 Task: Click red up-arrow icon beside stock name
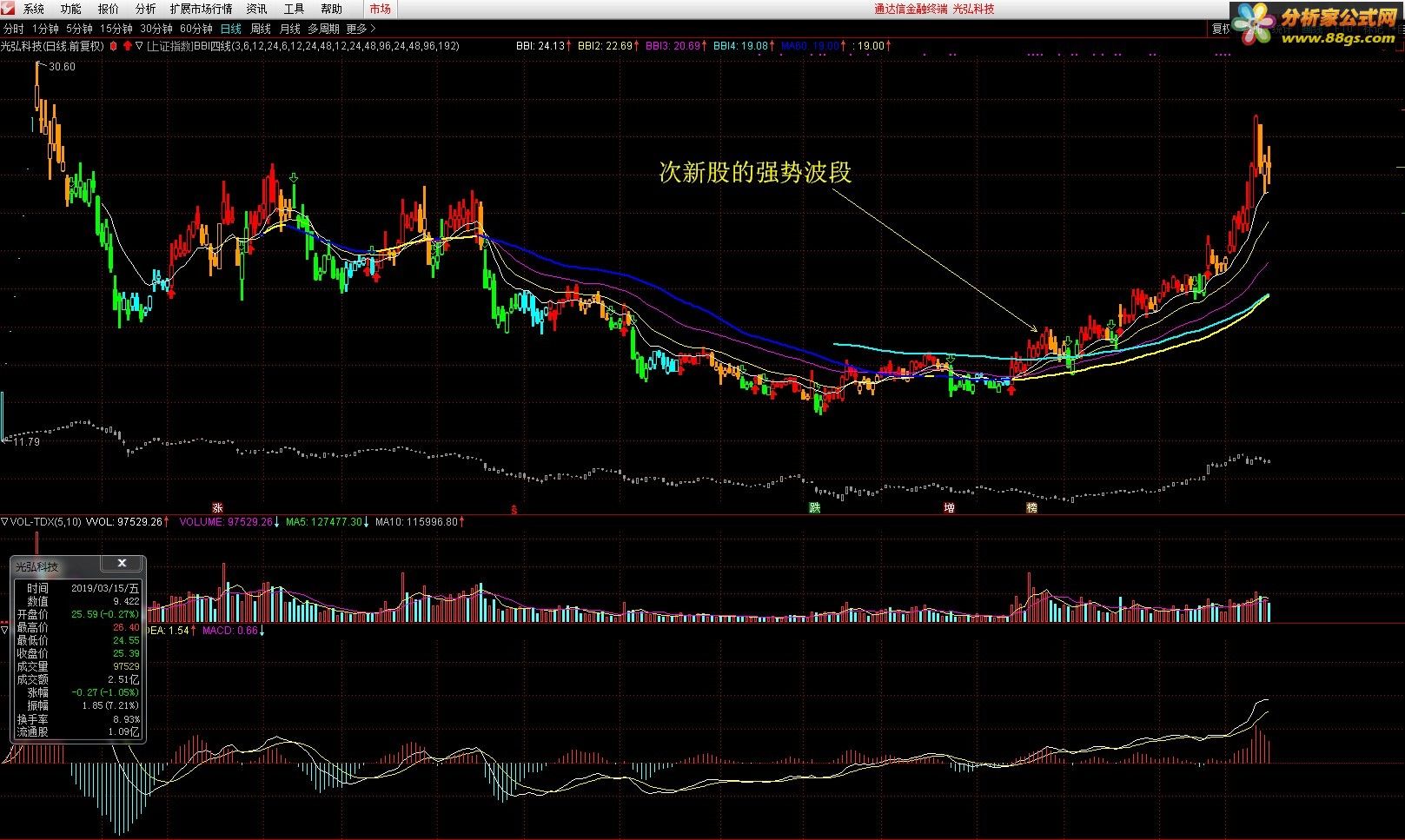(x=128, y=46)
